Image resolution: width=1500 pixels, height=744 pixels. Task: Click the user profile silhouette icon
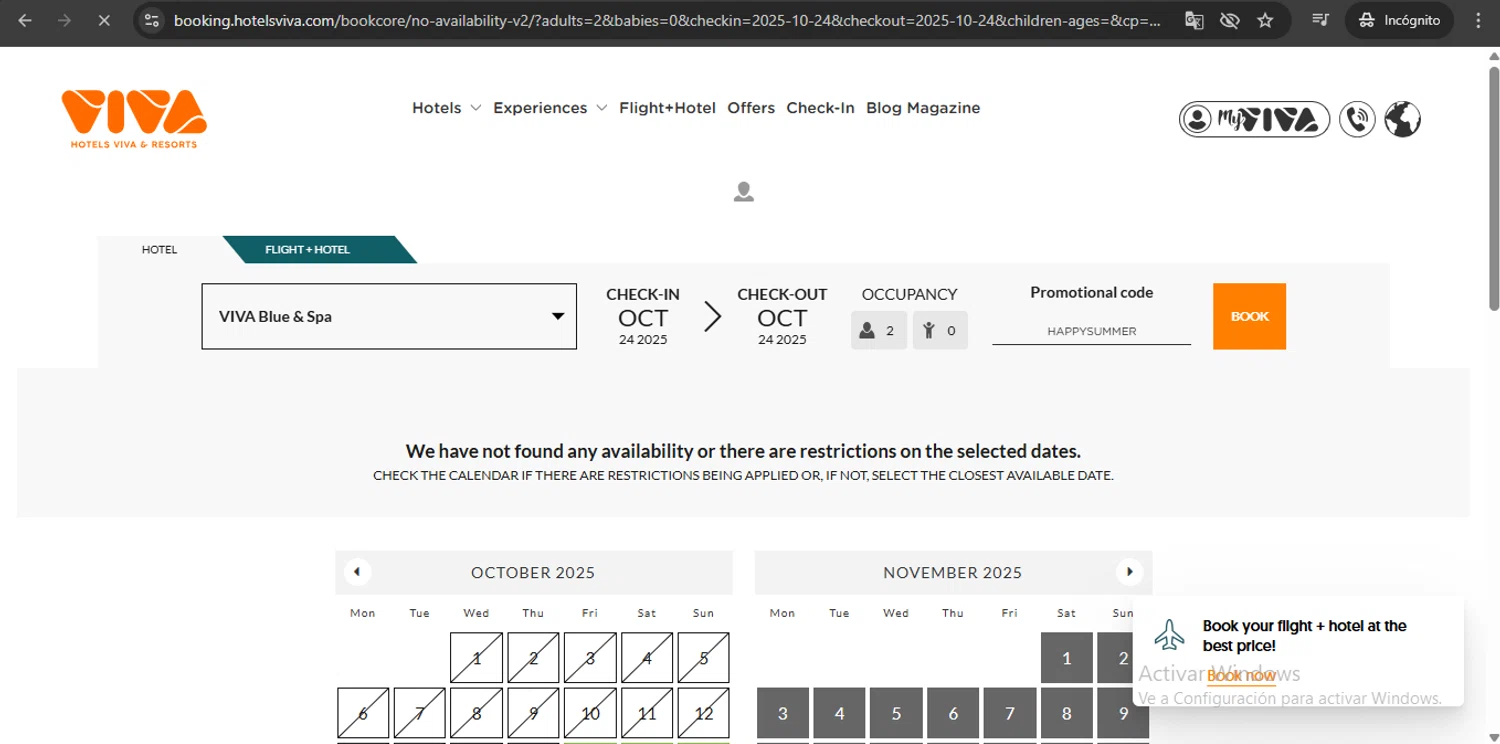tap(743, 191)
